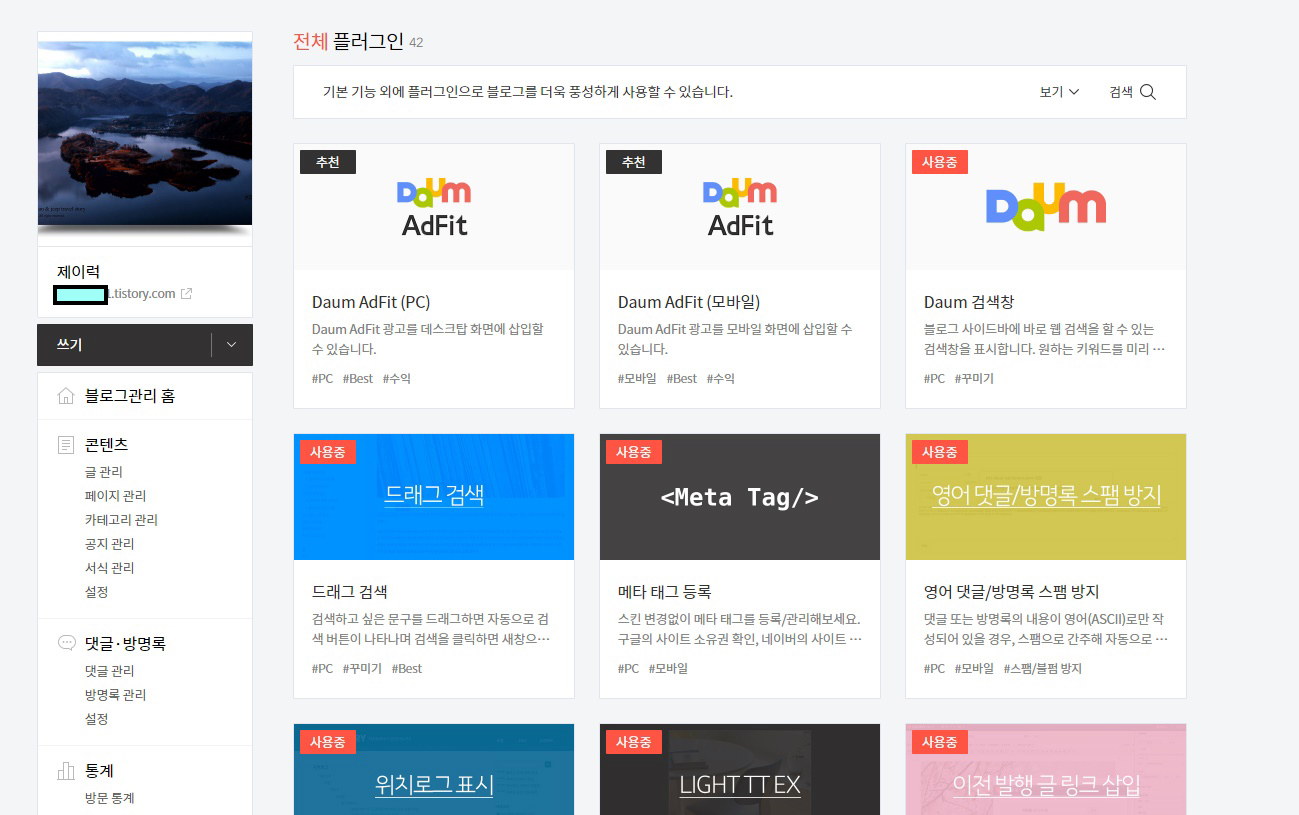
Task: Click the Daum AdFit logo on 모바일 card
Action: click(x=740, y=208)
